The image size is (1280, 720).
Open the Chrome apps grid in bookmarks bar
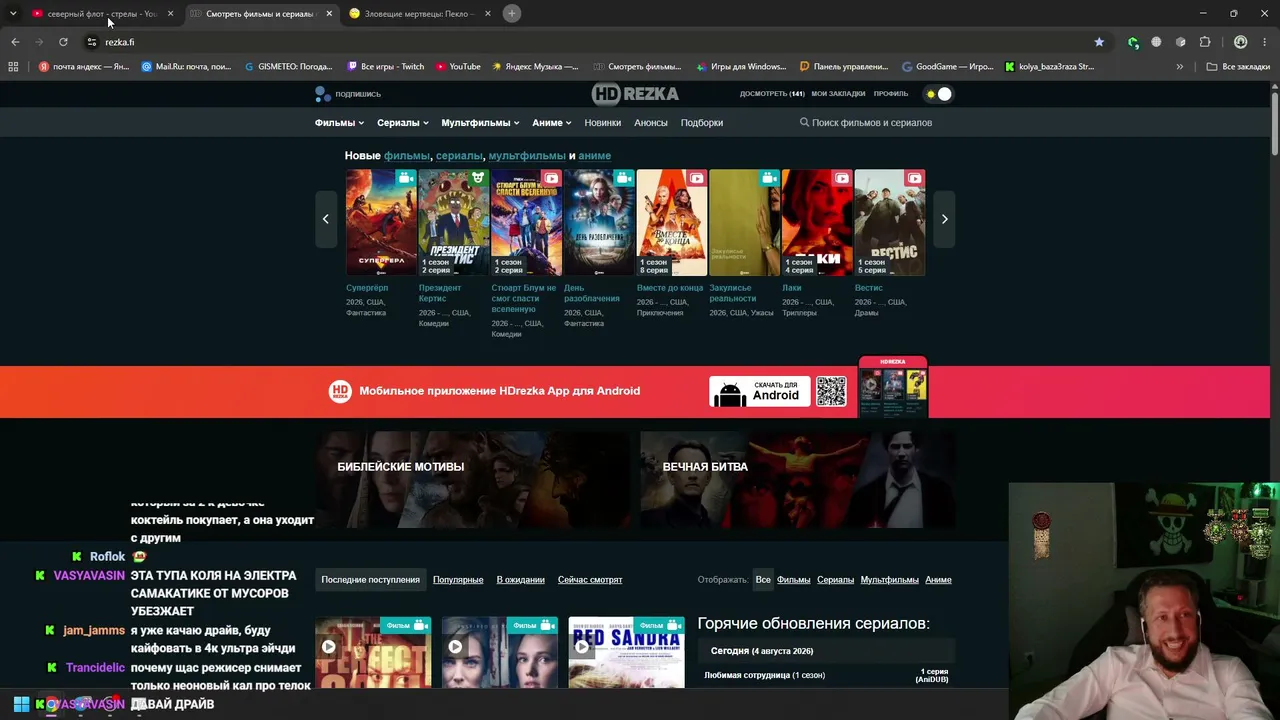(13, 67)
